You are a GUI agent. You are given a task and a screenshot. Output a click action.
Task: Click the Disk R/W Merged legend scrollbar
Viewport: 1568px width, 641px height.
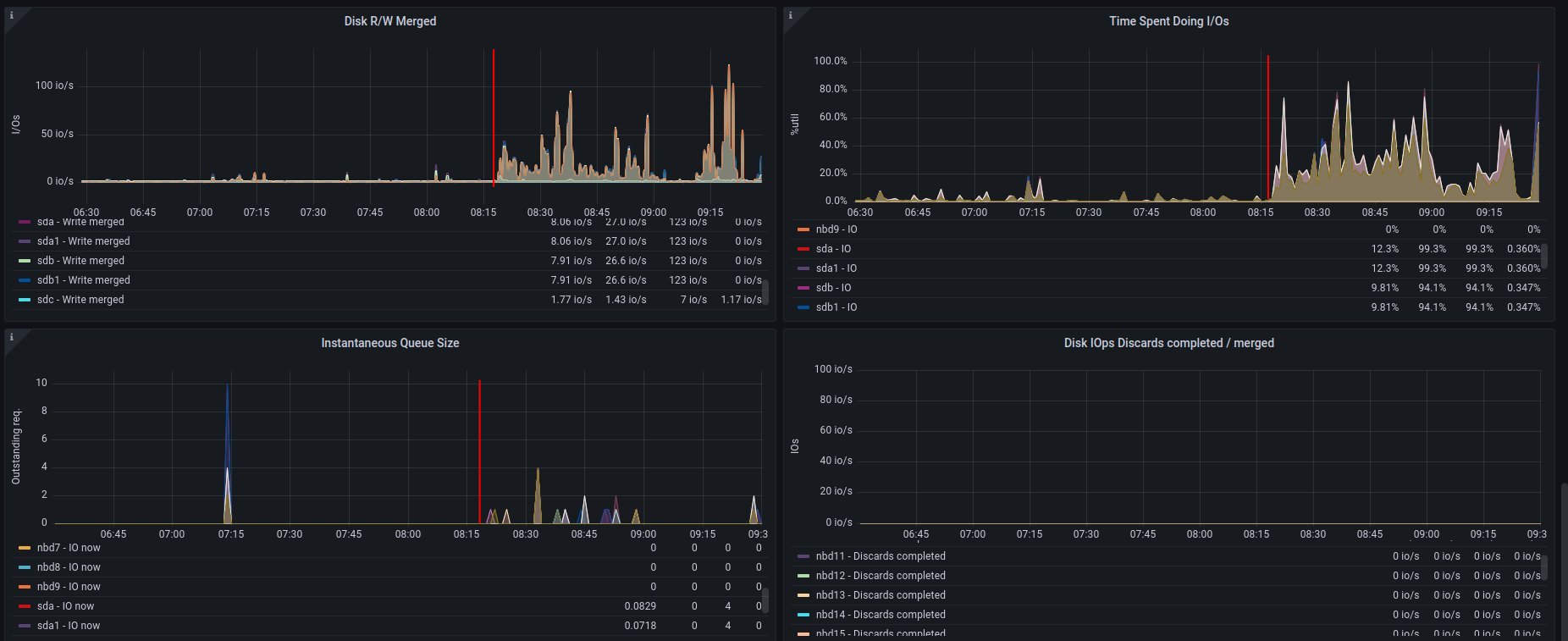pos(765,290)
